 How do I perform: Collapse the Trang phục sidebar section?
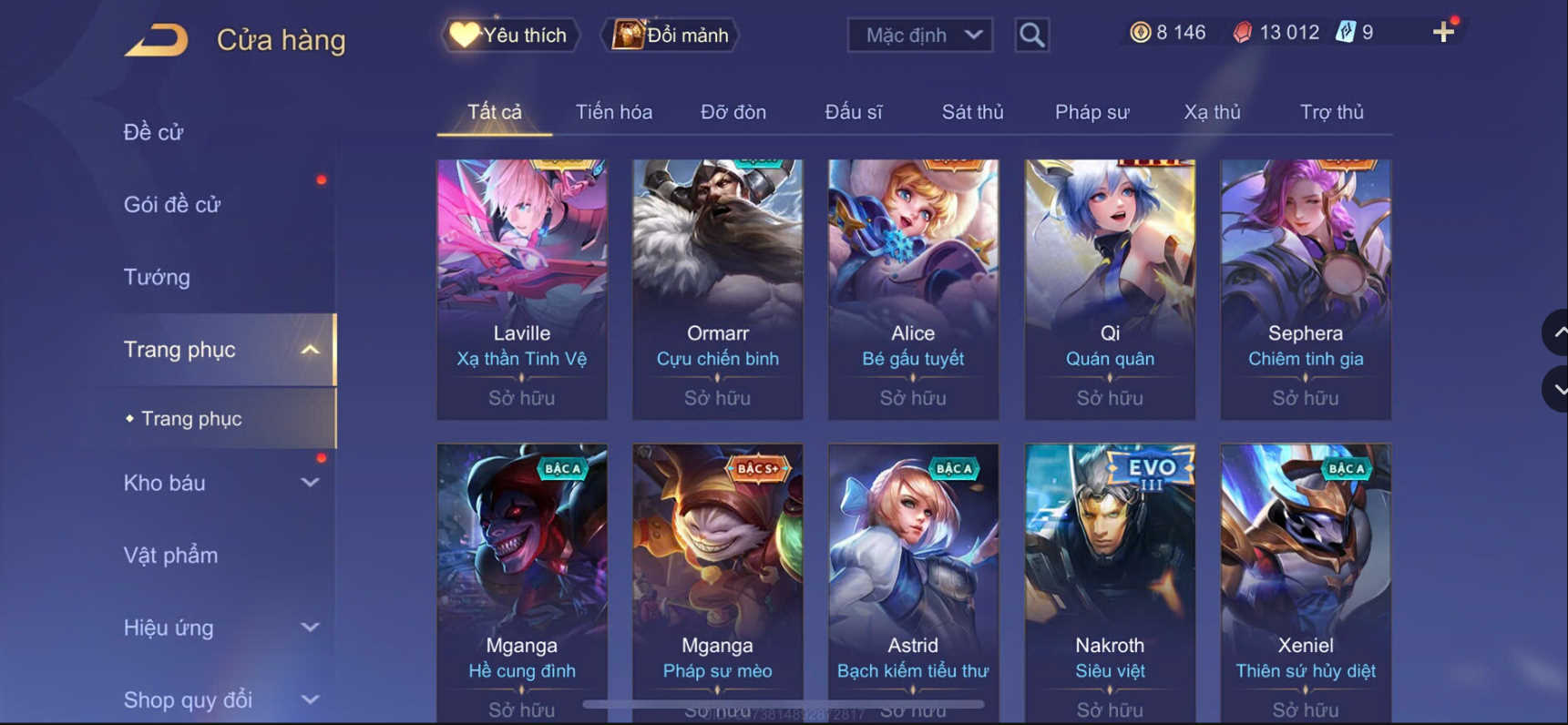(310, 350)
